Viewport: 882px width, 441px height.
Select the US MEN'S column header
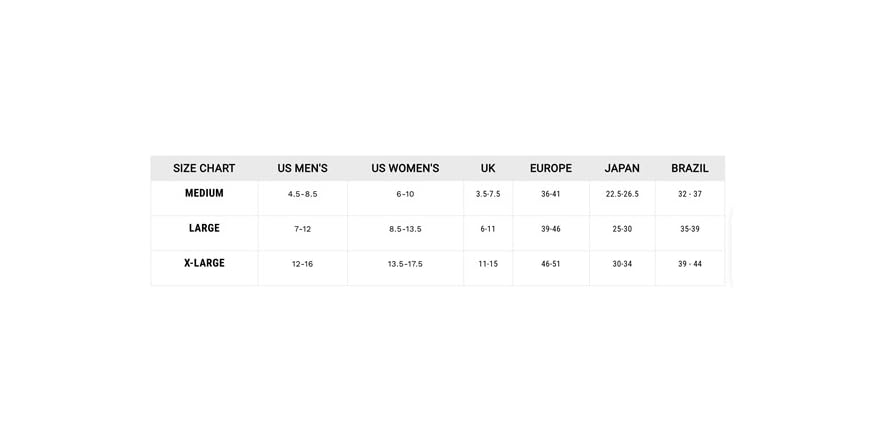pos(302,168)
